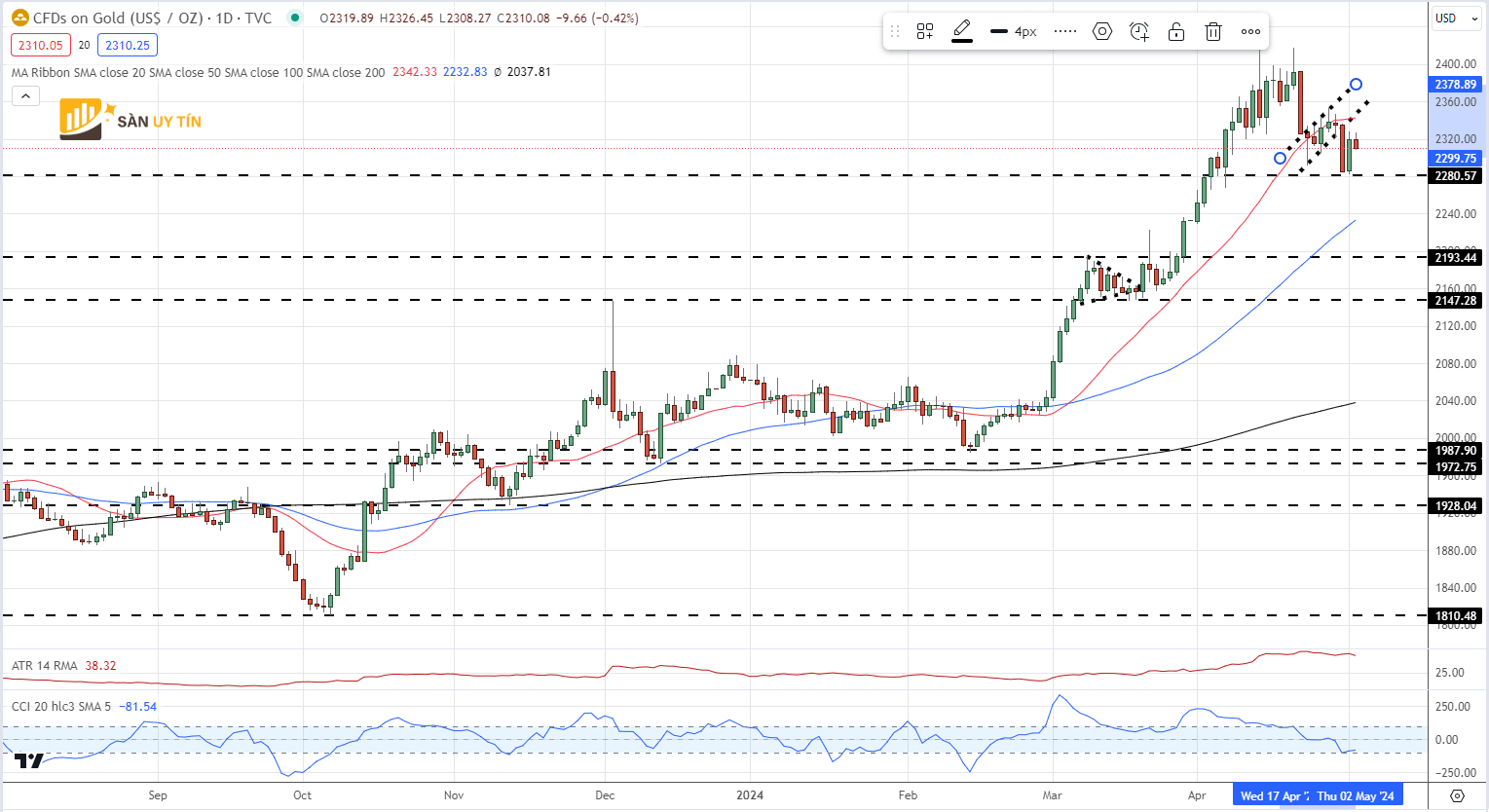Click the low price L2308.27
Screen dimensions: 1489x812
(x=465, y=18)
